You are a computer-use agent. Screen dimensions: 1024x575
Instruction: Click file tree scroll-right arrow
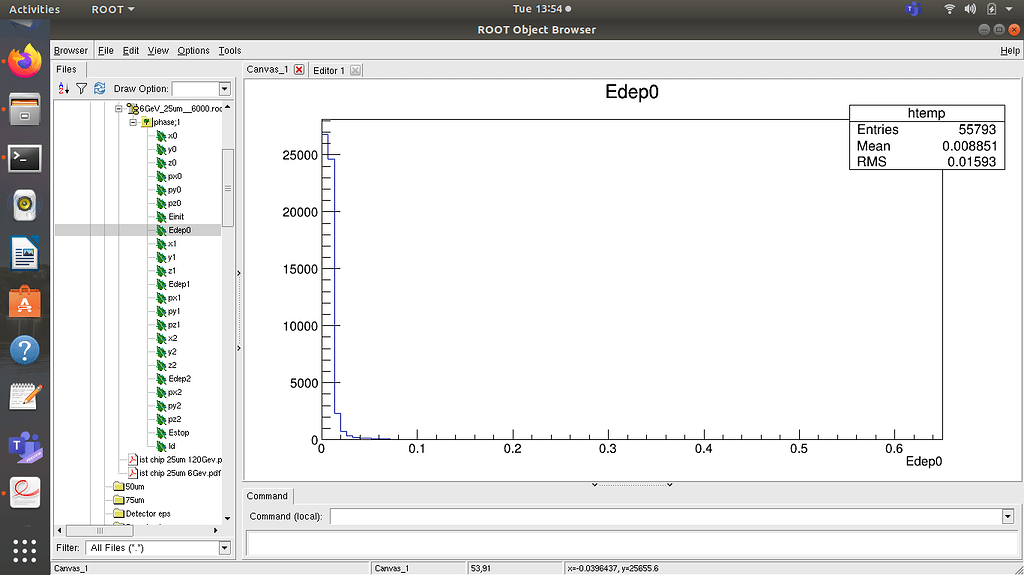tap(216, 531)
